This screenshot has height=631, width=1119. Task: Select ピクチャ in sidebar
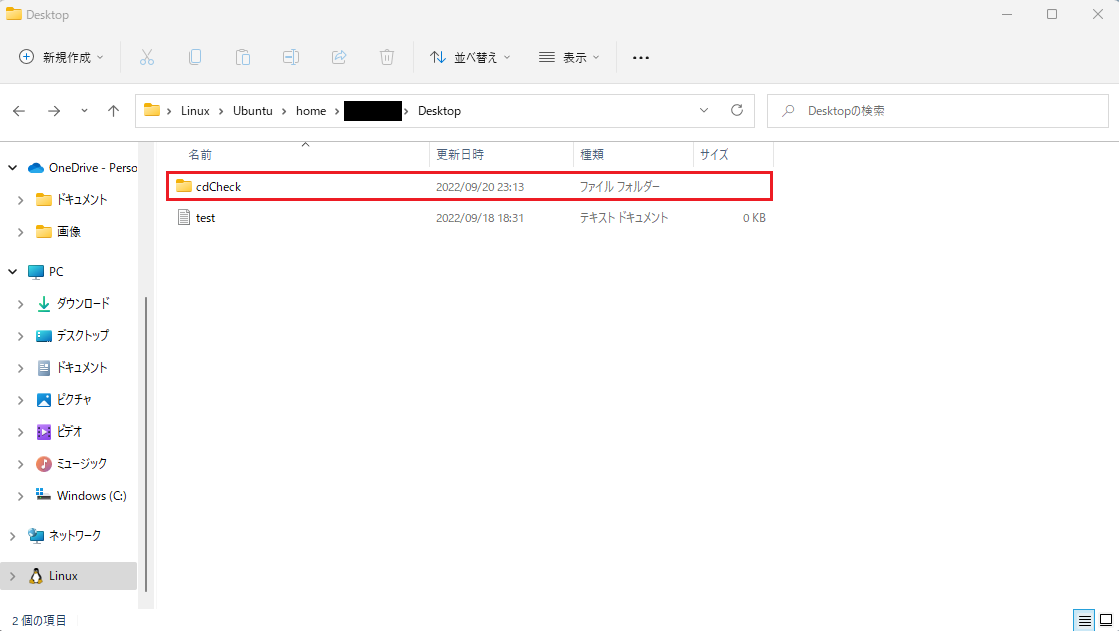tap(64, 400)
